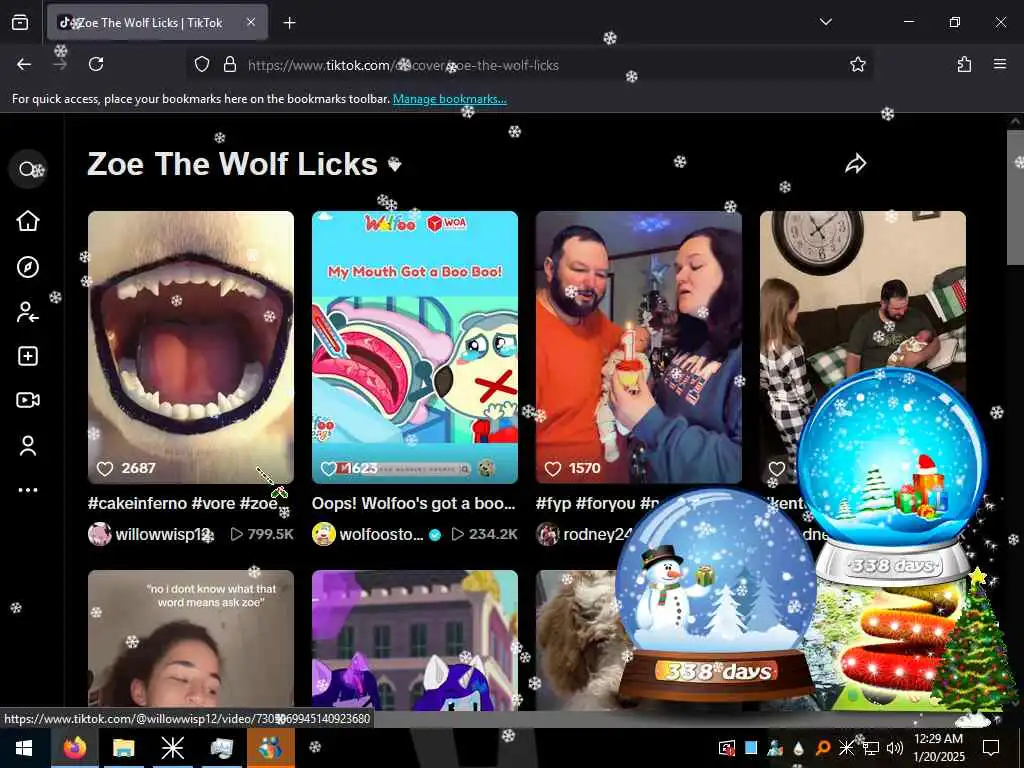Open the wolfoosto... verified profile name
The height and width of the screenshot is (768, 1024).
[x=381, y=534]
